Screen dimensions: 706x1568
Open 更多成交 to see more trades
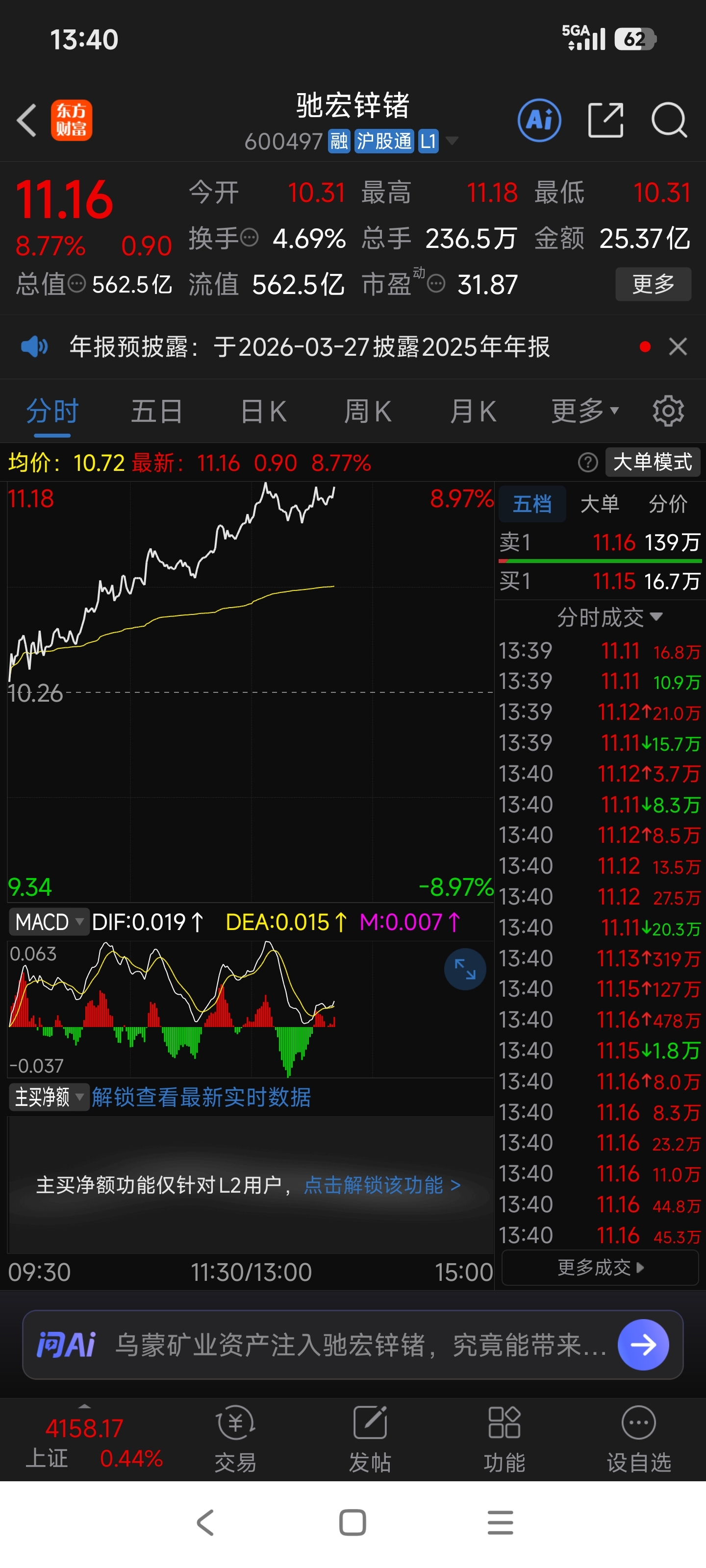[600, 1268]
